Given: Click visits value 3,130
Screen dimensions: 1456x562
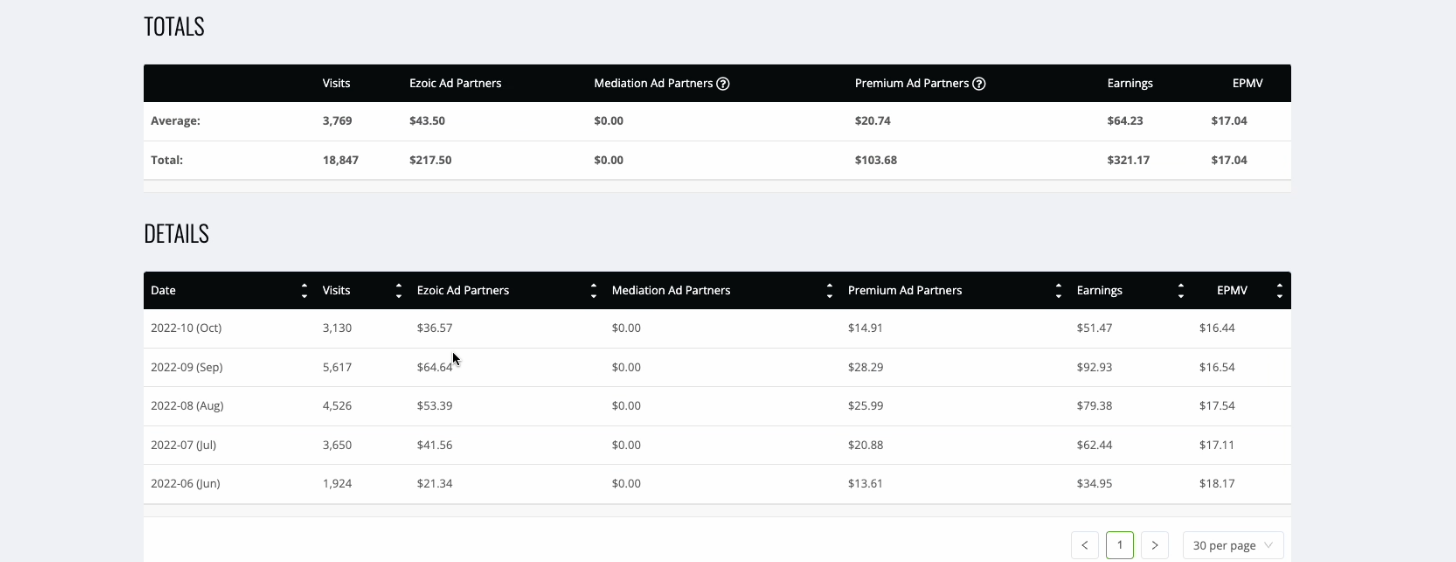Looking at the screenshot, I should click(337, 328).
